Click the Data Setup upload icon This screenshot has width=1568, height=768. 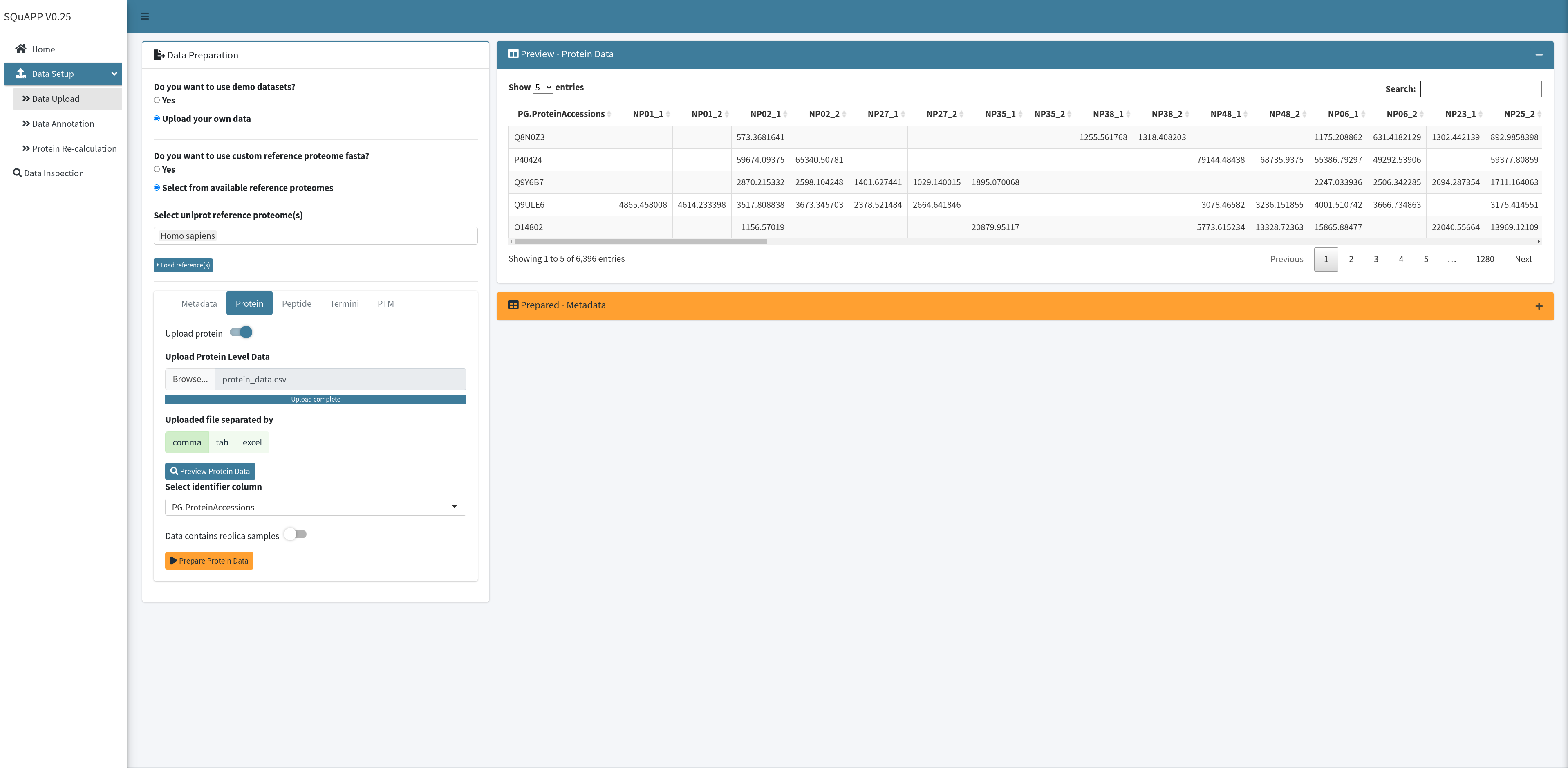[x=21, y=74]
